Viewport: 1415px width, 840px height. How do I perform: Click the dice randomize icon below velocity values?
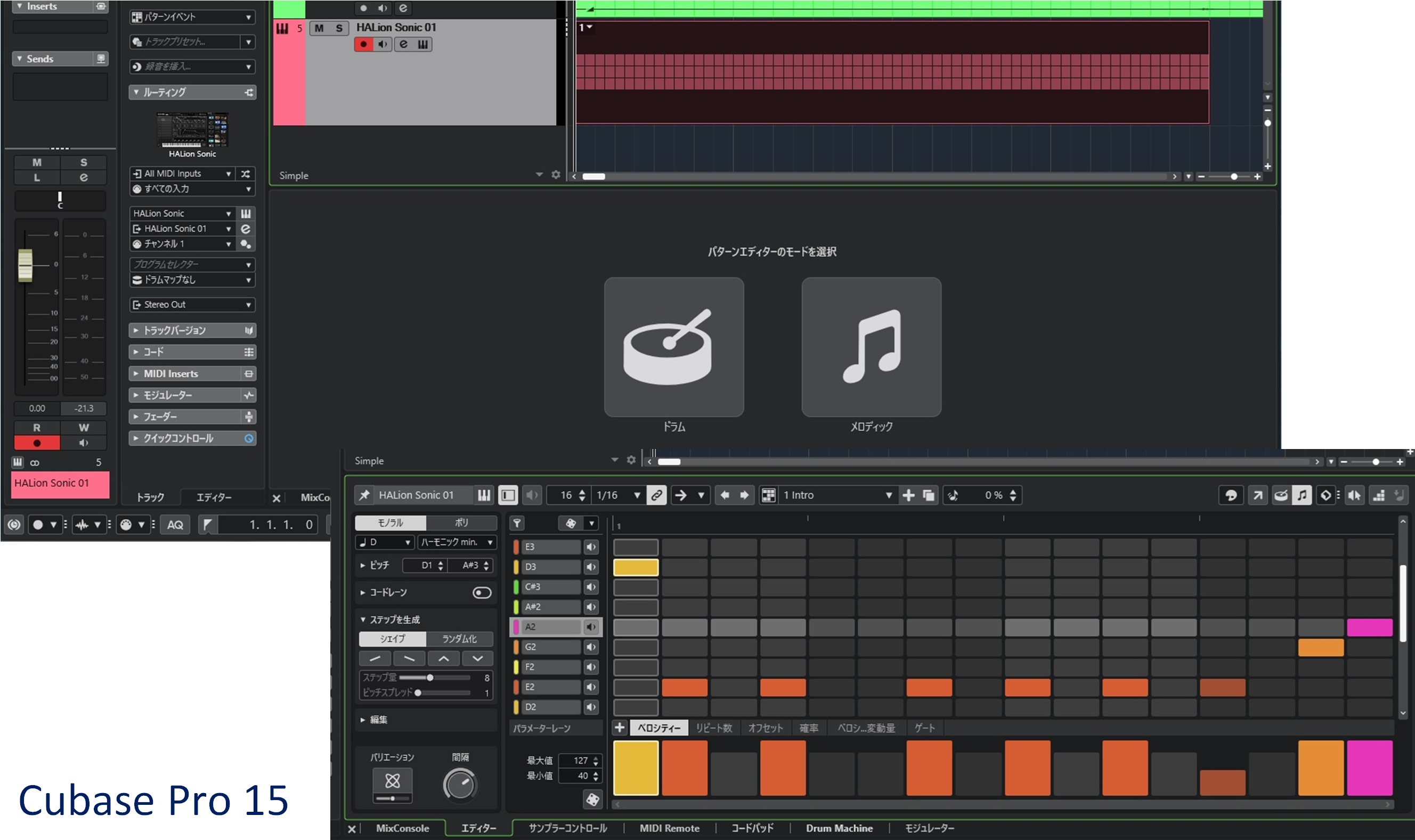pyautogui.click(x=592, y=799)
